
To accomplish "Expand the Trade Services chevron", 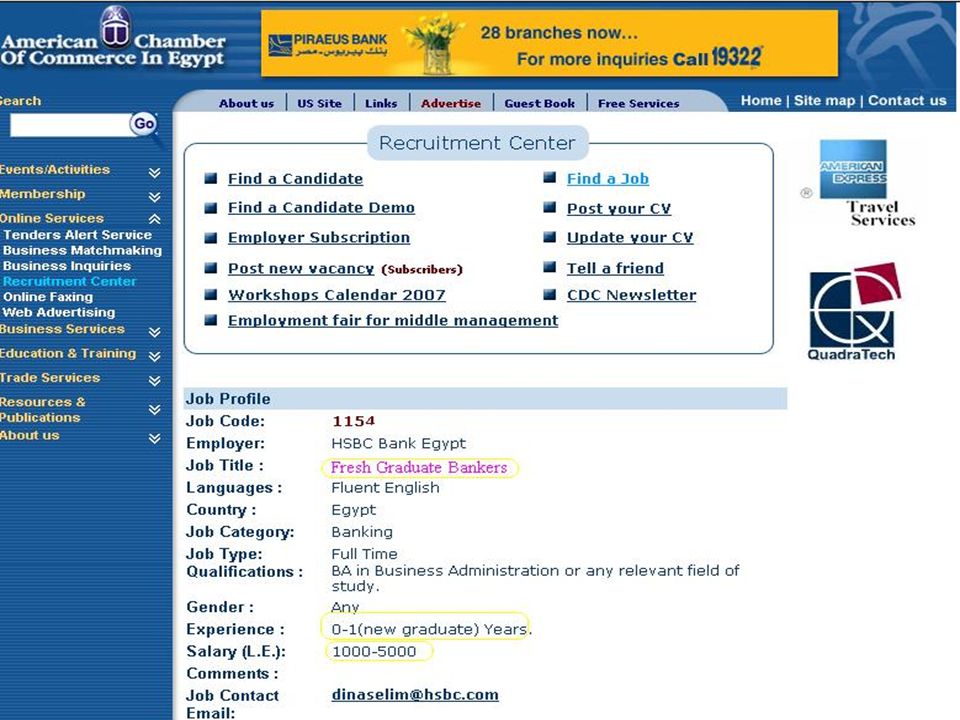I will 155,380.
